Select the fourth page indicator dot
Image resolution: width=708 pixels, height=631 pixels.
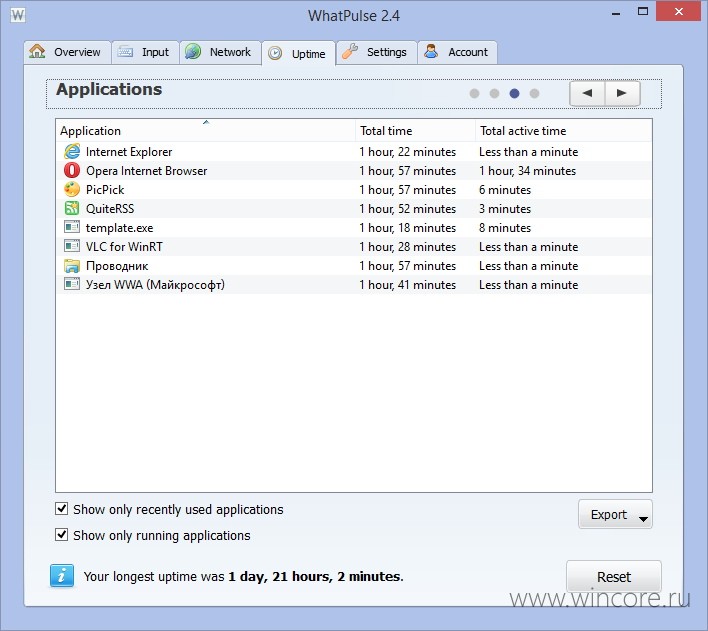[534, 93]
